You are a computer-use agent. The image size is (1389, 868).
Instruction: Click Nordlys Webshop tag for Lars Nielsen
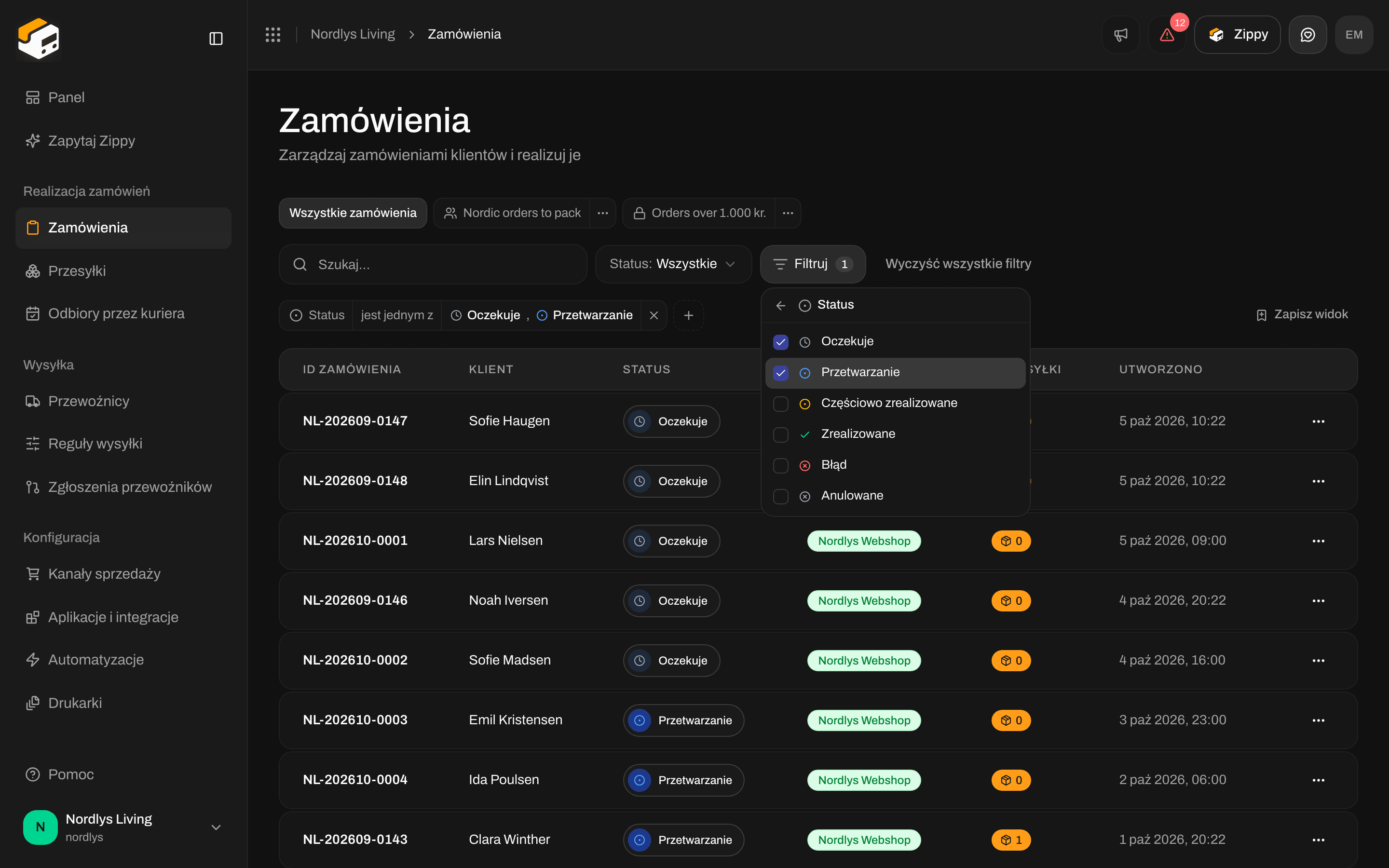pyautogui.click(x=864, y=541)
